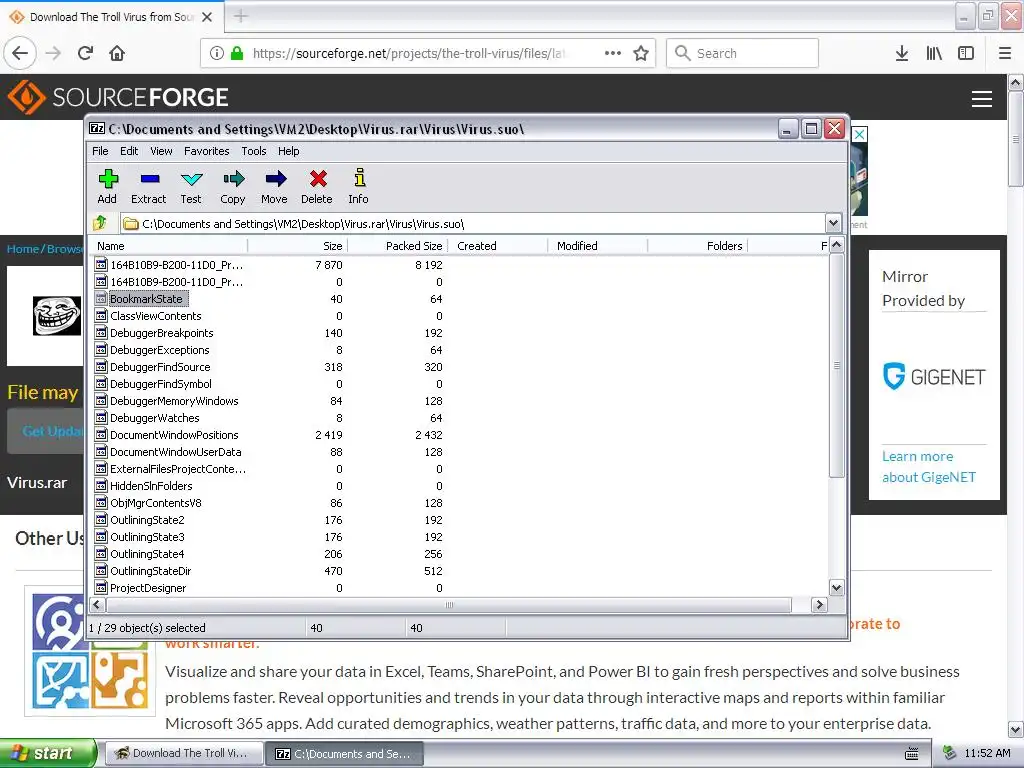The width and height of the screenshot is (1024, 768).
Task: Sort file list by Modified column
Action: coord(598,246)
